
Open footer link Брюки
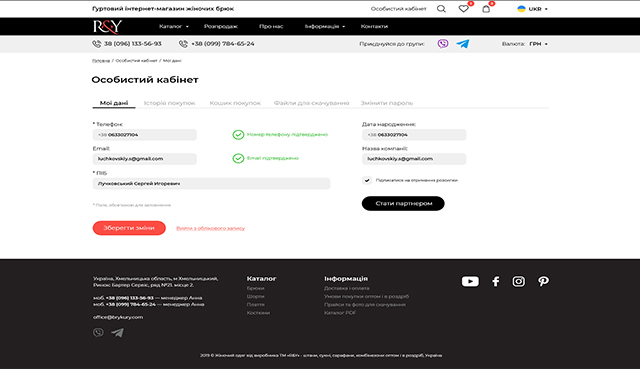click(x=256, y=288)
